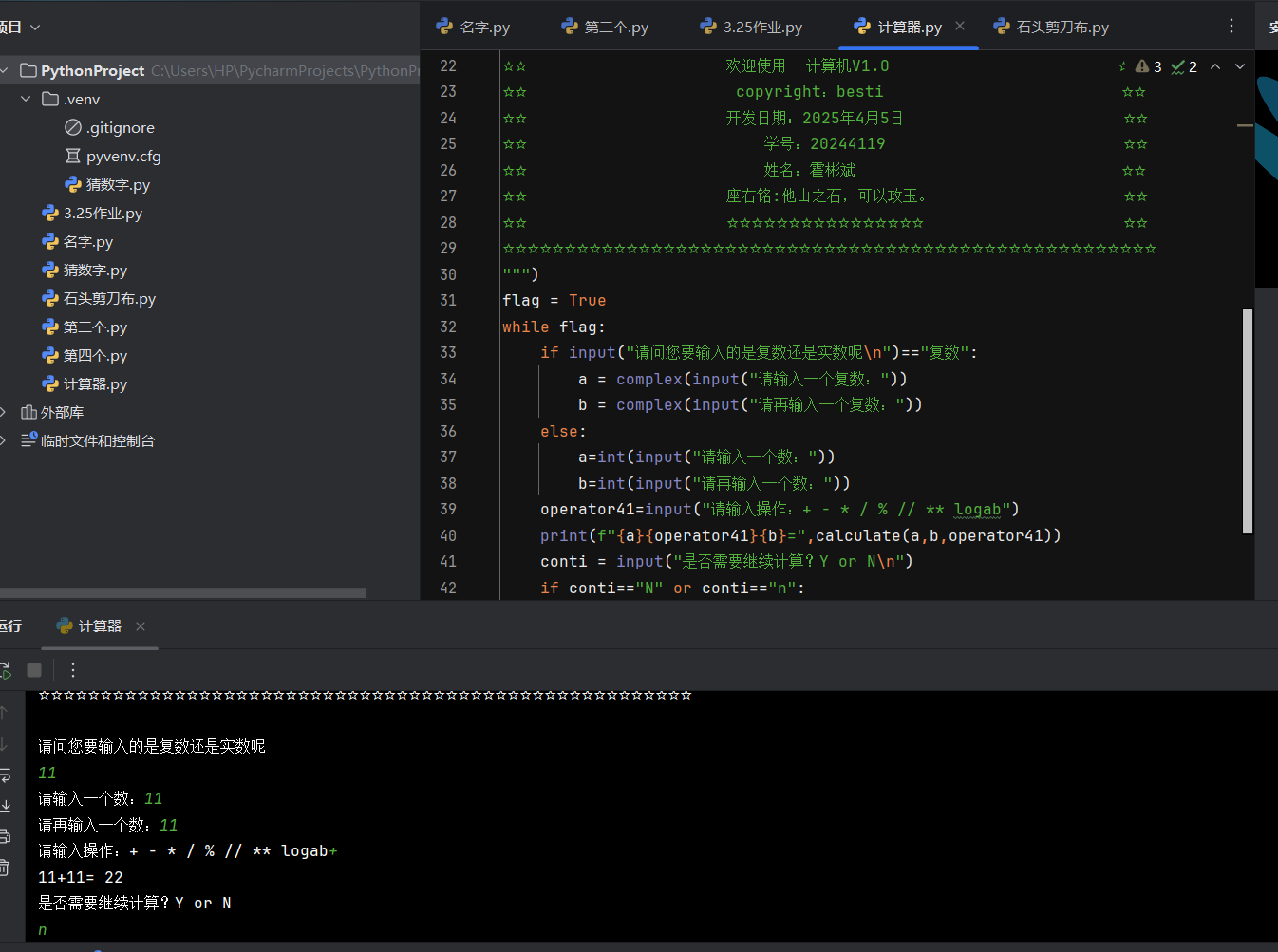Screen dimensions: 1278x952
Task: Click the yellow warning stripe marker in editor
Action: point(1246,125)
